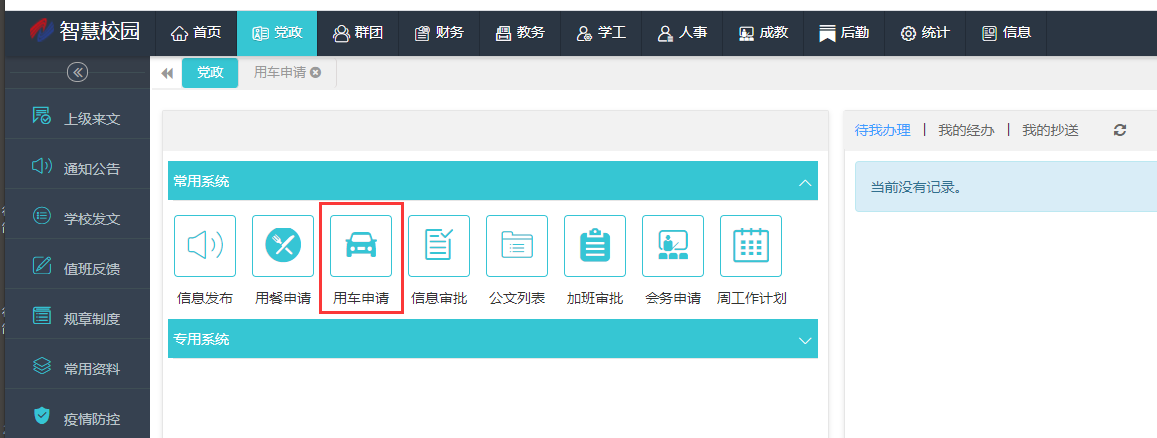
Task: Collapse the sidebar with the double-chevron icon
Action: coord(77,72)
